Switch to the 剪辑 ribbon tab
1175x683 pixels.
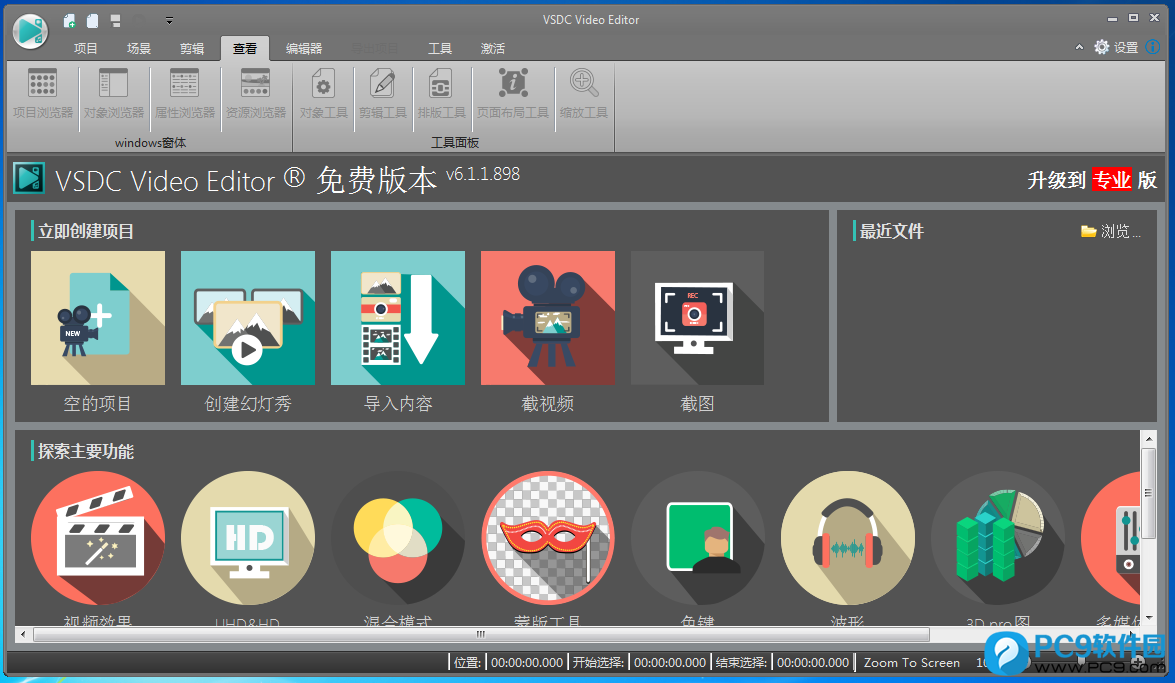192,49
